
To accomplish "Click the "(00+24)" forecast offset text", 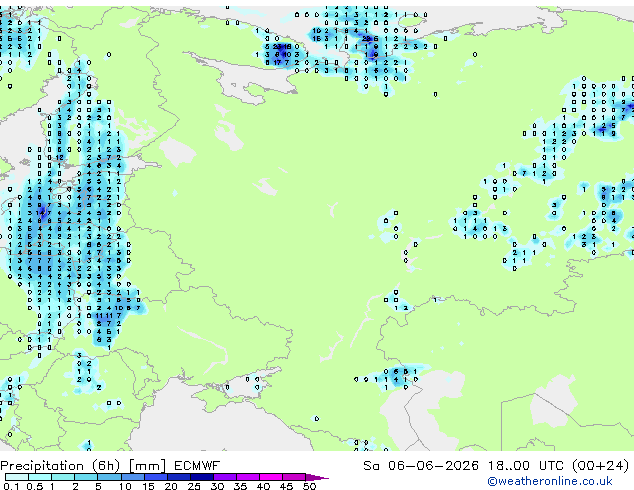I will pos(600,466).
